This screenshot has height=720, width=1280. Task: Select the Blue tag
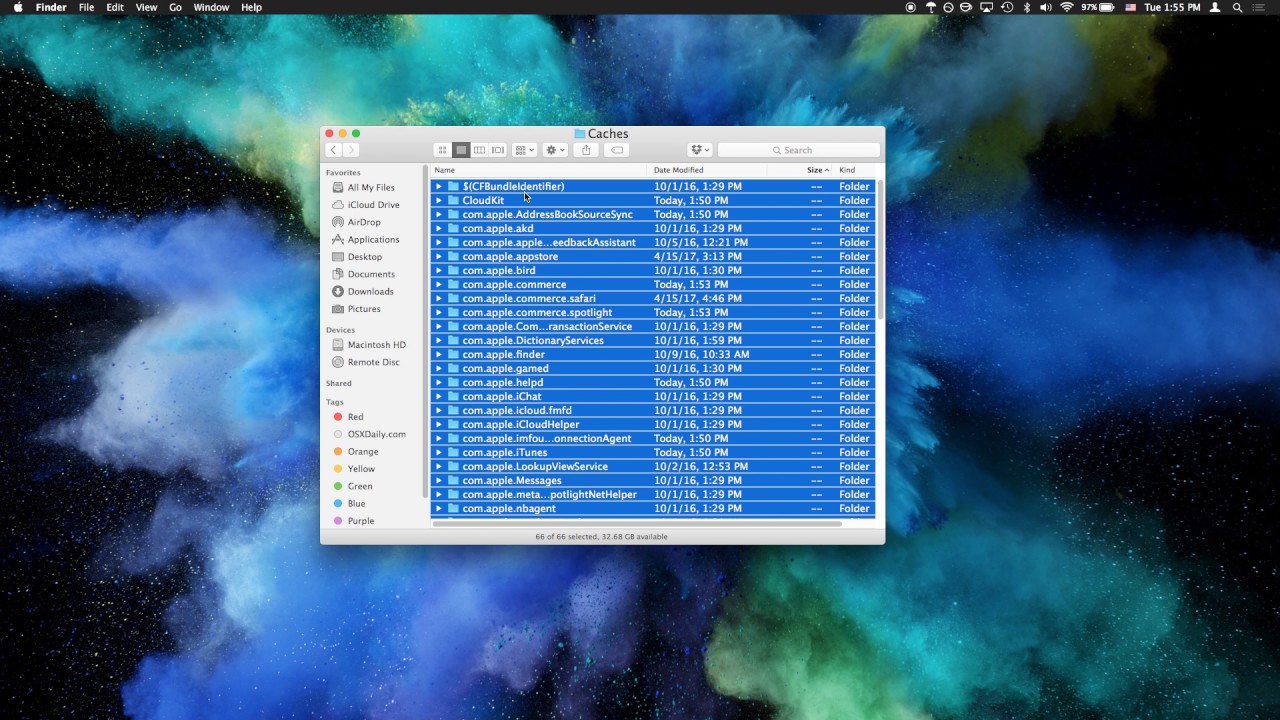[x=356, y=504]
